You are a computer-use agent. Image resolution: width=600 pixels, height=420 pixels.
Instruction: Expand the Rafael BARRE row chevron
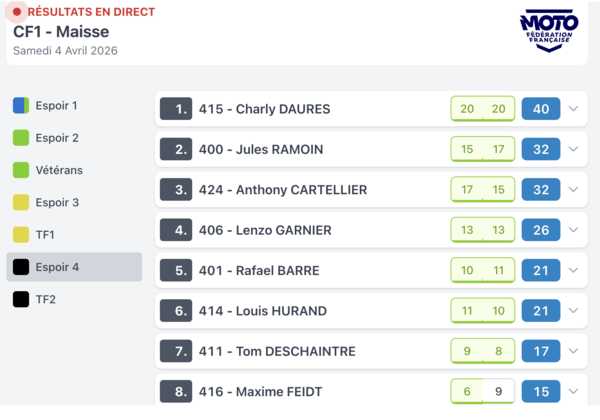pos(573,270)
